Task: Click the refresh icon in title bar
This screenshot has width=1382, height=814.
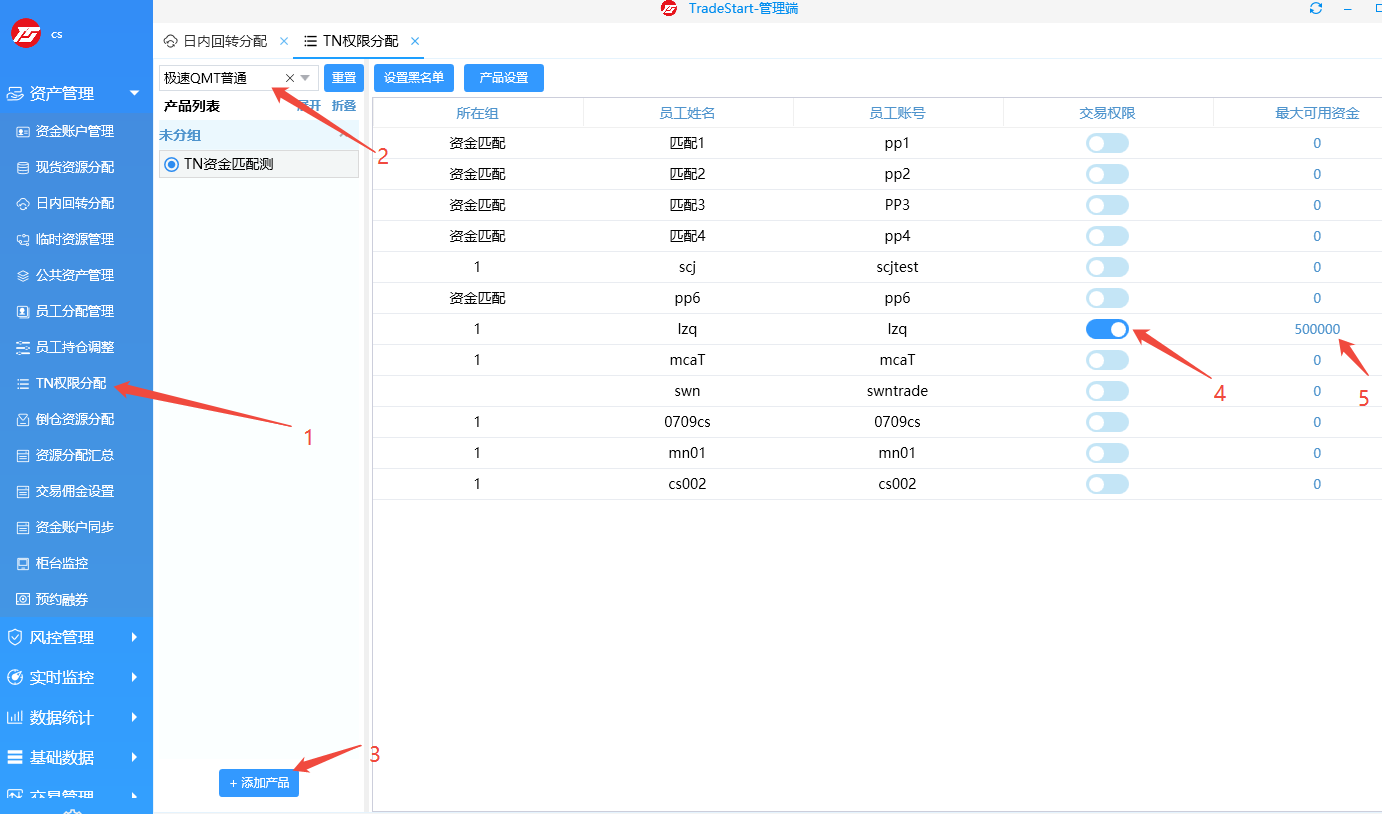Action: tap(1316, 8)
